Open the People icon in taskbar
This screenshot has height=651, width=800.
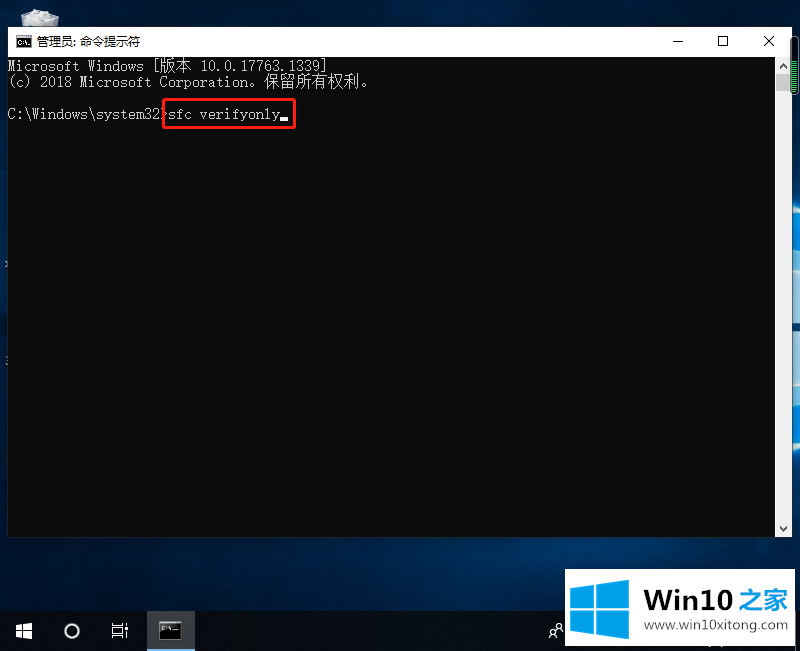pos(555,631)
